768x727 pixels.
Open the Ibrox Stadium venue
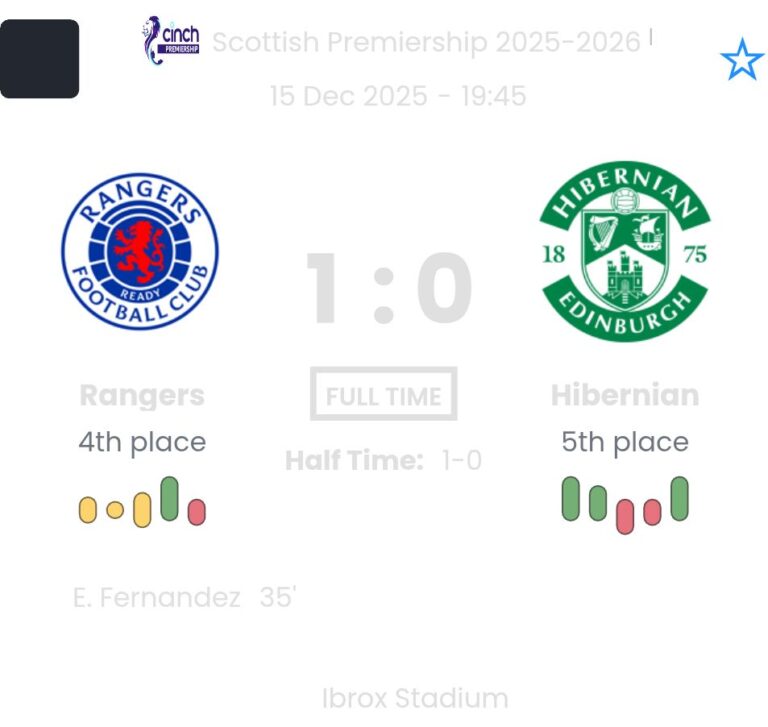(x=415, y=697)
